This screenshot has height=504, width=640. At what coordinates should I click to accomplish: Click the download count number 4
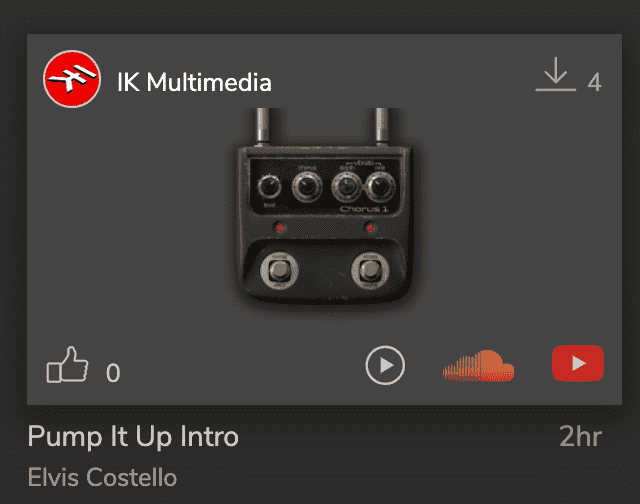click(594, 82)
